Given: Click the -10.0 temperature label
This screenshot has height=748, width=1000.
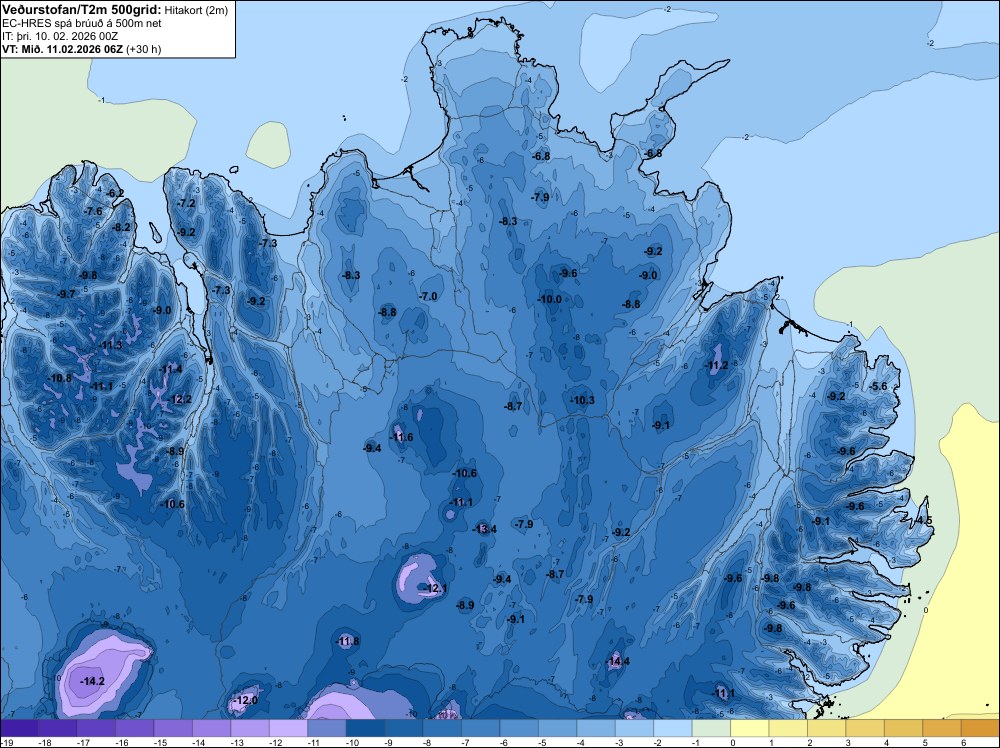Looking at the screenshot, I should (x=550, y=299).
